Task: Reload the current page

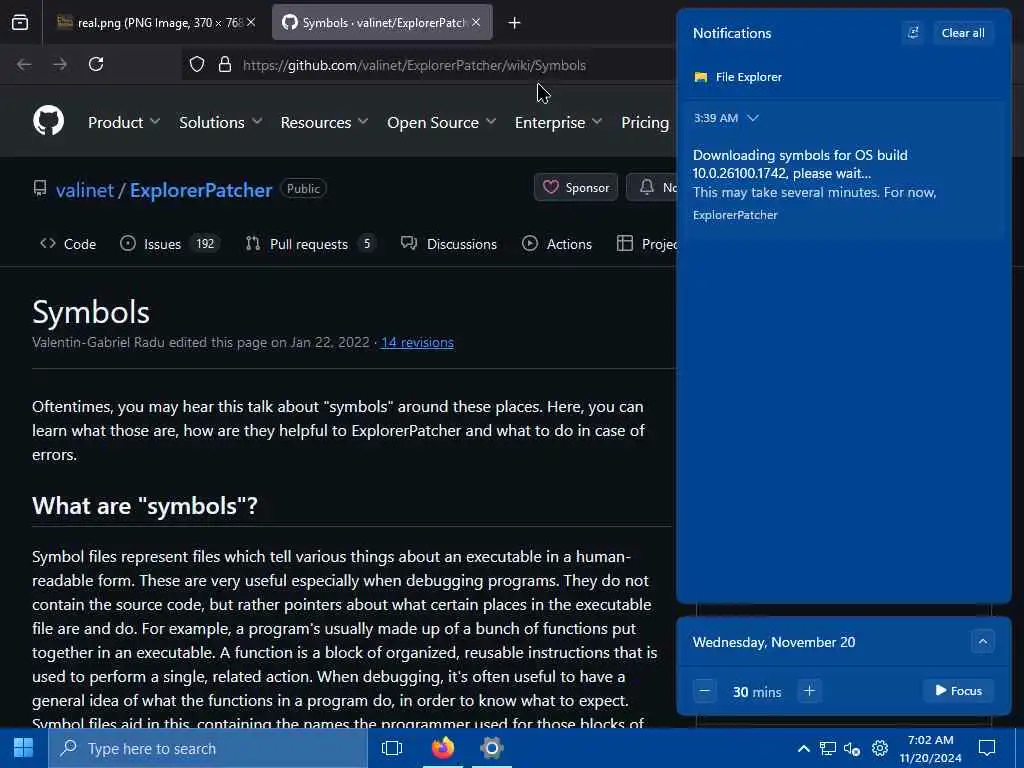Action: point(96,64)
